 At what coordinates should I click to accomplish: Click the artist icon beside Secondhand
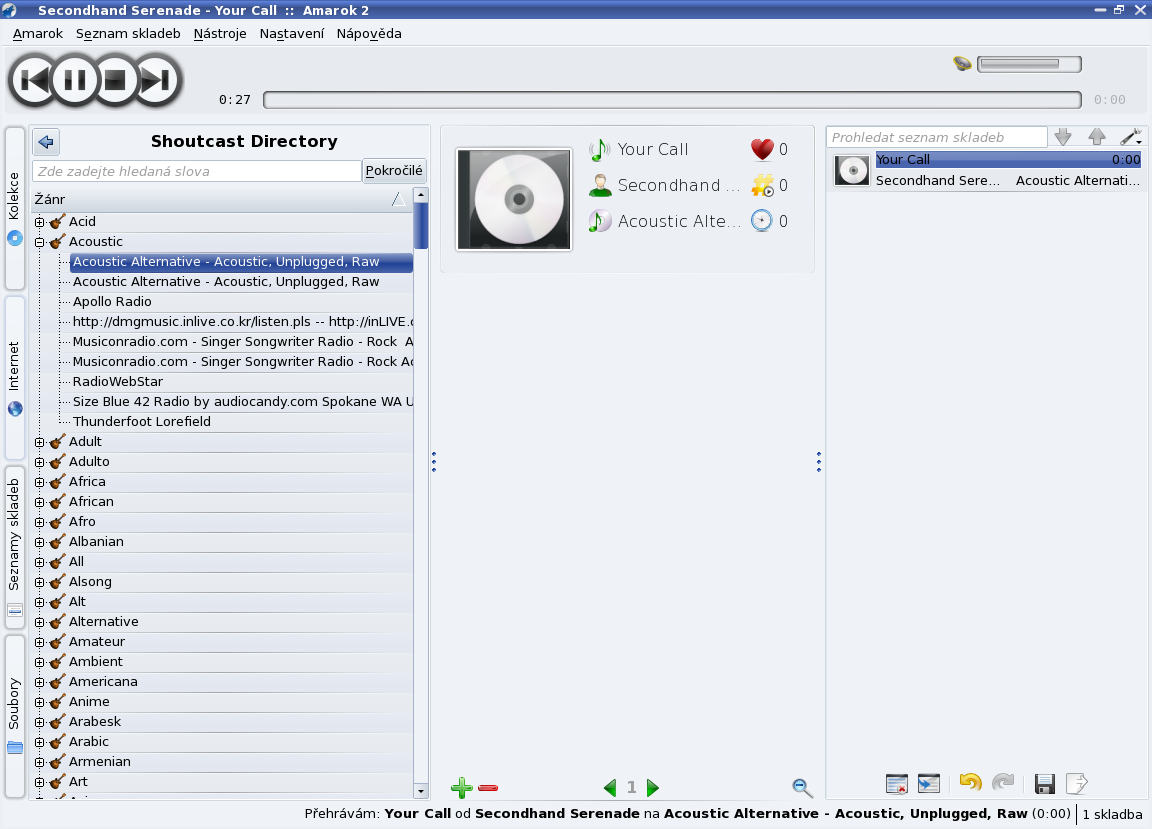[600, 185]
